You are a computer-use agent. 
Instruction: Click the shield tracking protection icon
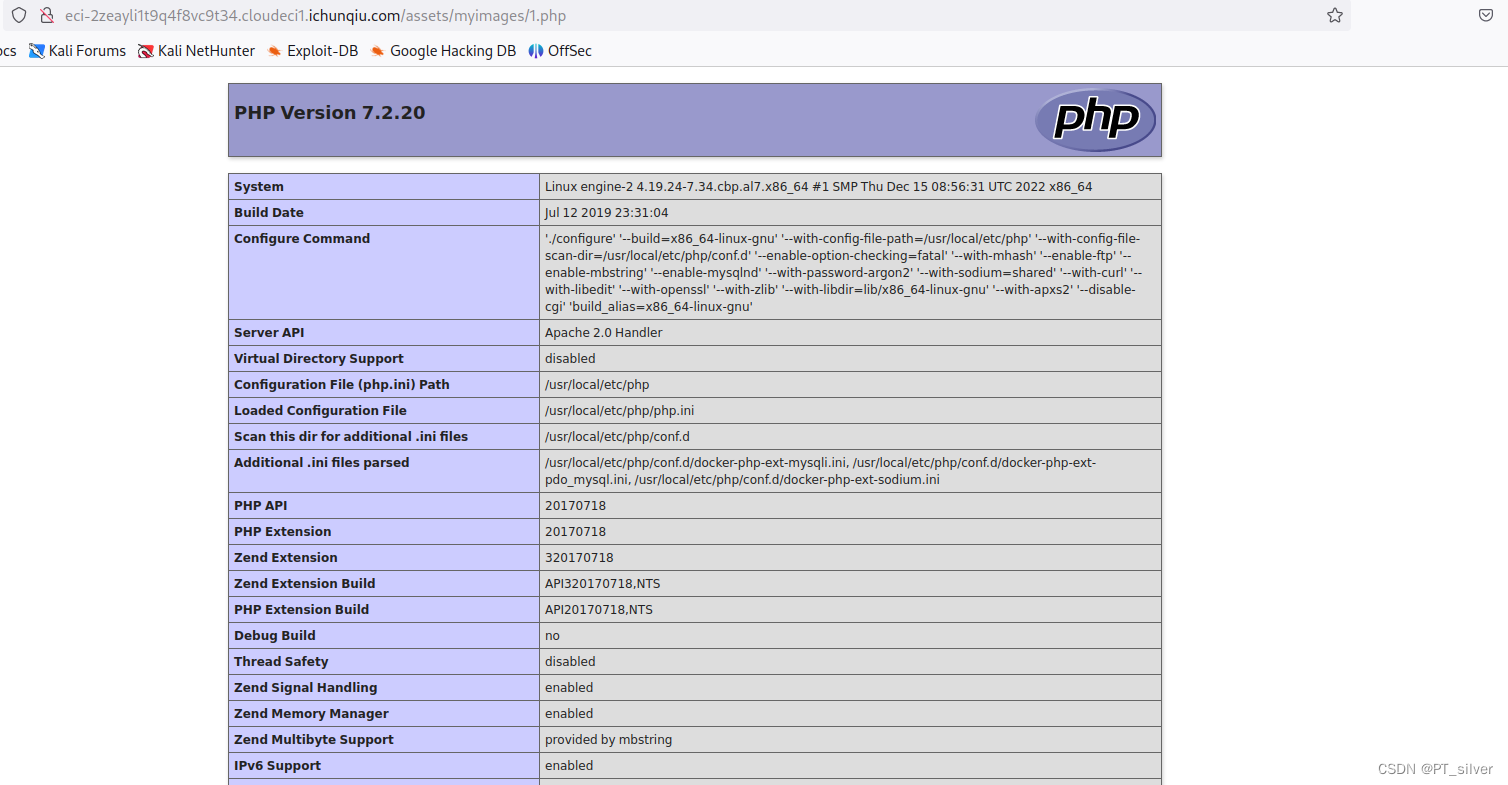(x=18, y=16)
